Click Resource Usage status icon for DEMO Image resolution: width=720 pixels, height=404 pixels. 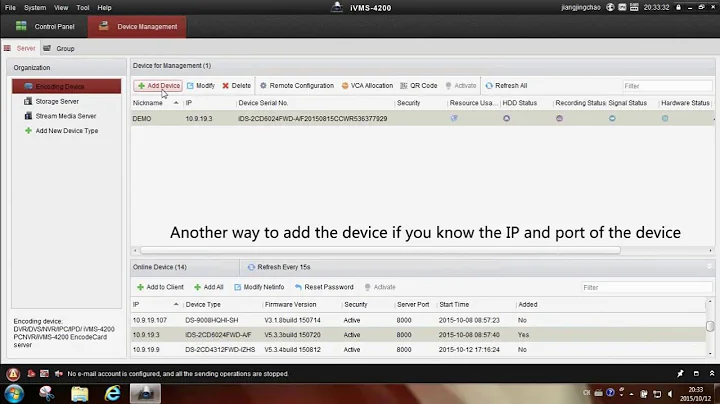click(x=454, y=118)
